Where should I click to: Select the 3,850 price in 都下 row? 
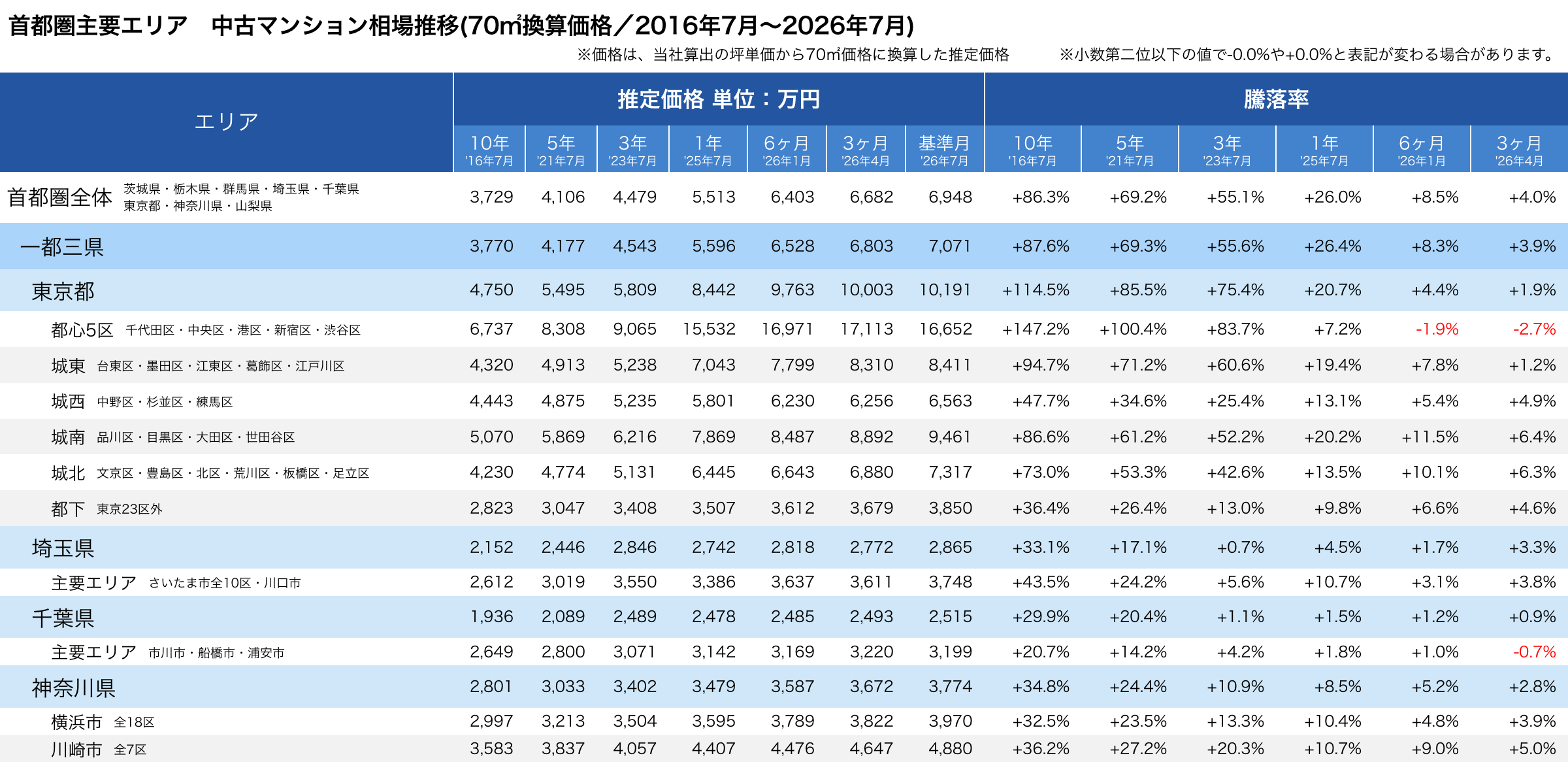click(950, 508)
